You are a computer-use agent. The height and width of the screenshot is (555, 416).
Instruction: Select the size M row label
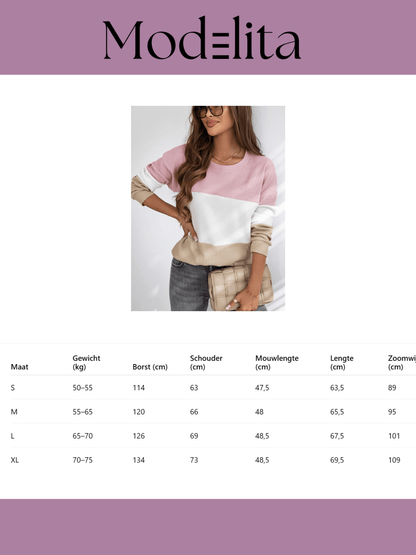[x=14, y=412]
